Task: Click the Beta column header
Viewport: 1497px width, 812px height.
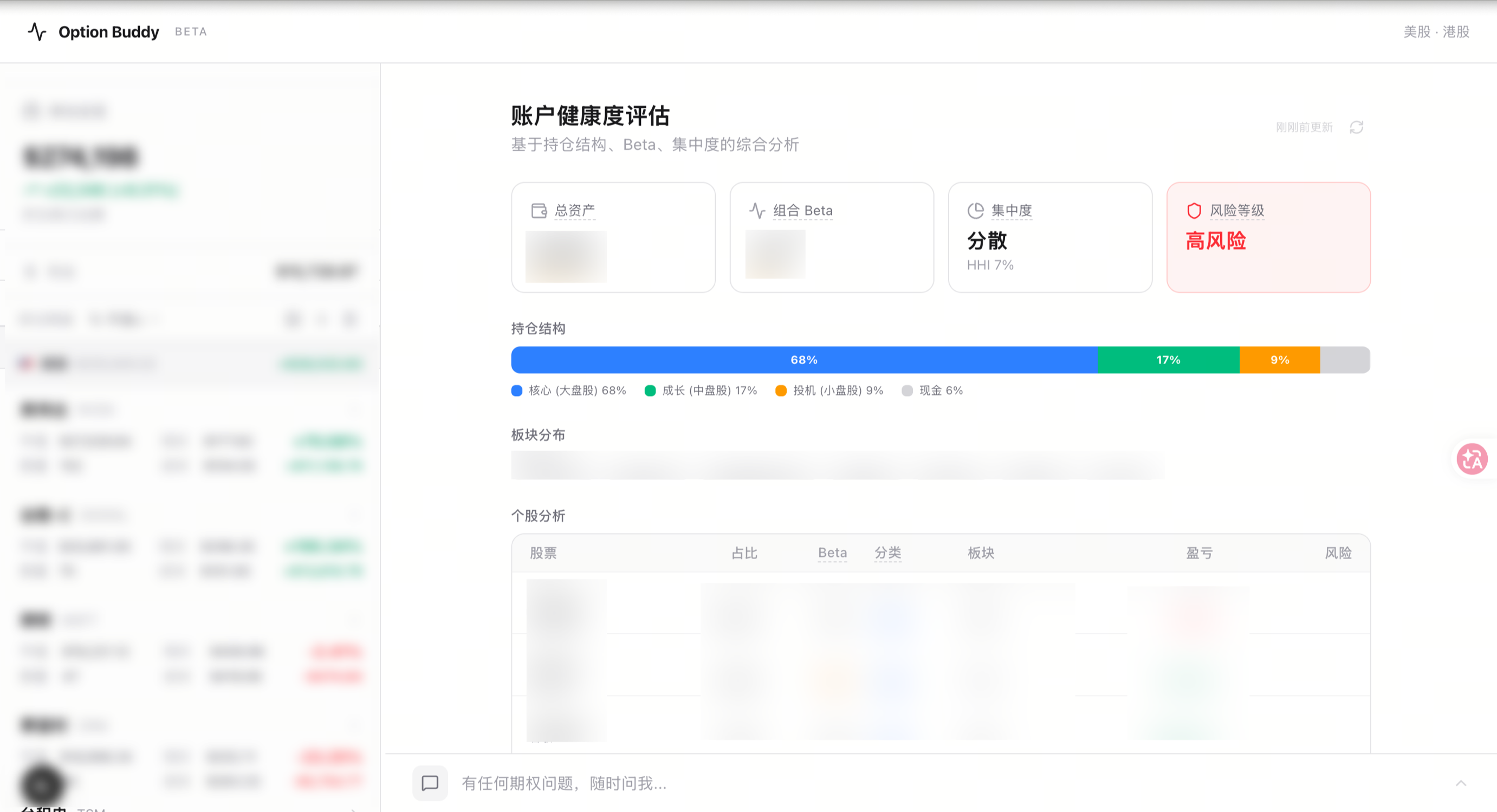Action: point(832,553)
